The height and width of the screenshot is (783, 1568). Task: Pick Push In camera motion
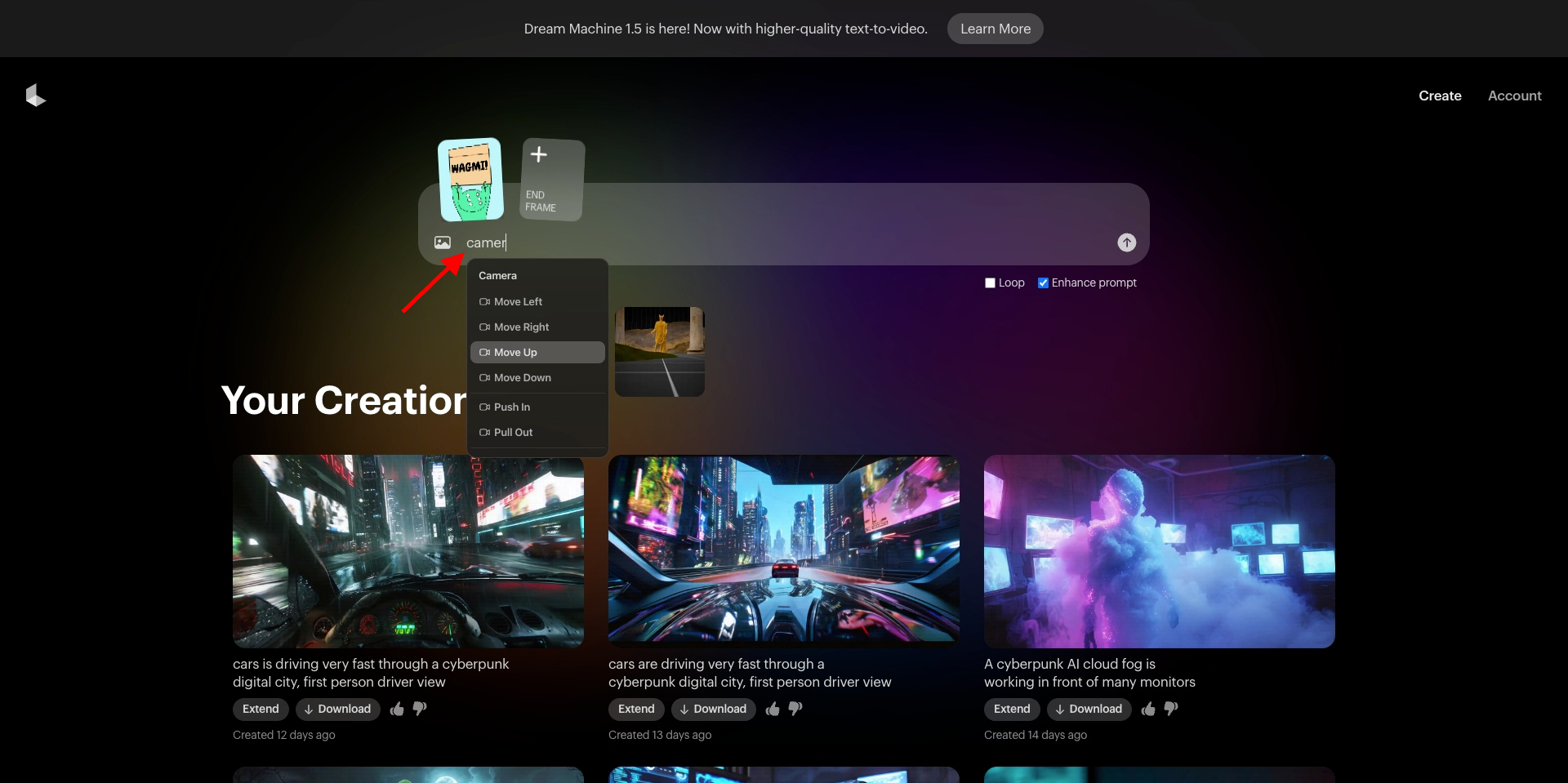click(x=512, y=407)
